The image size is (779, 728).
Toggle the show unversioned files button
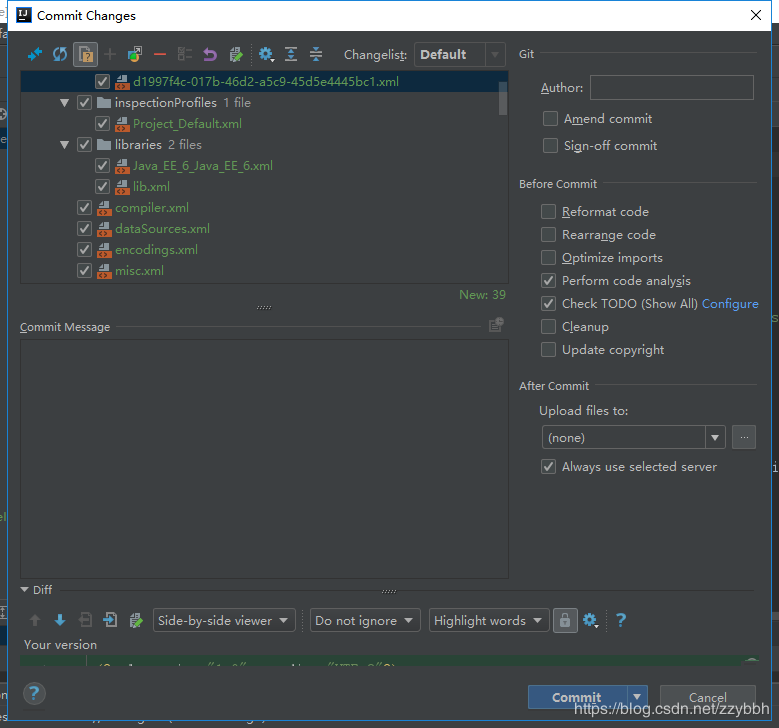coord(85,54)
